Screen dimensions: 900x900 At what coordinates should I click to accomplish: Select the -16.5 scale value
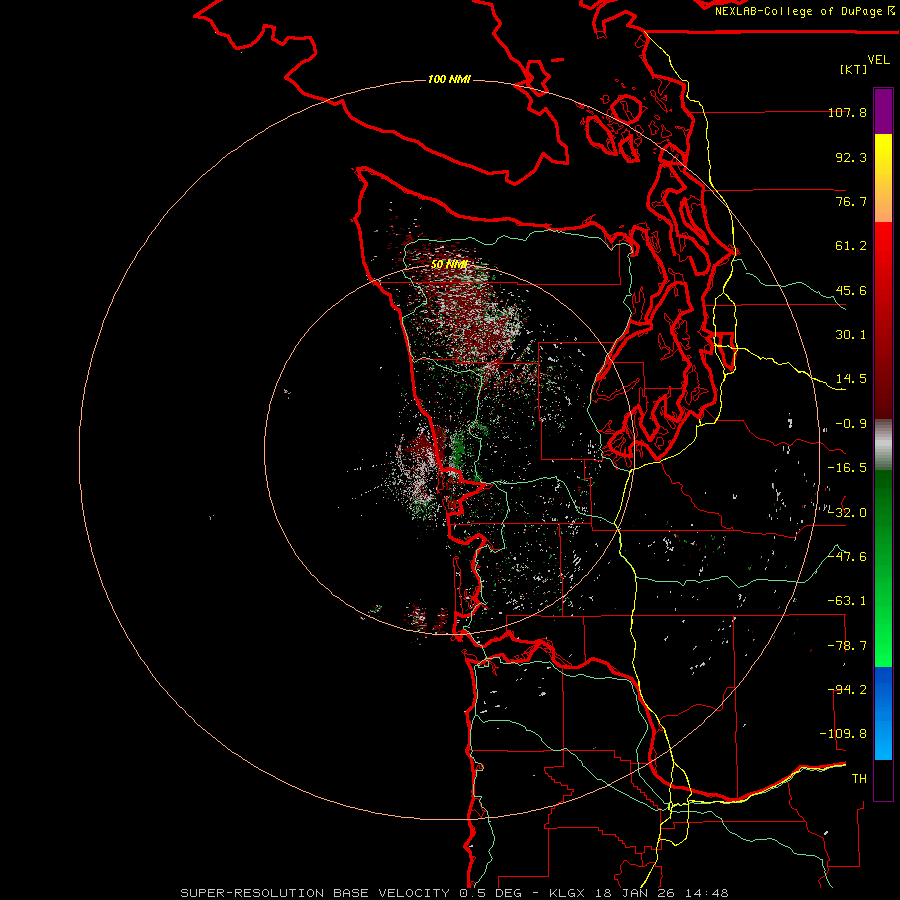tap(847, 468)
